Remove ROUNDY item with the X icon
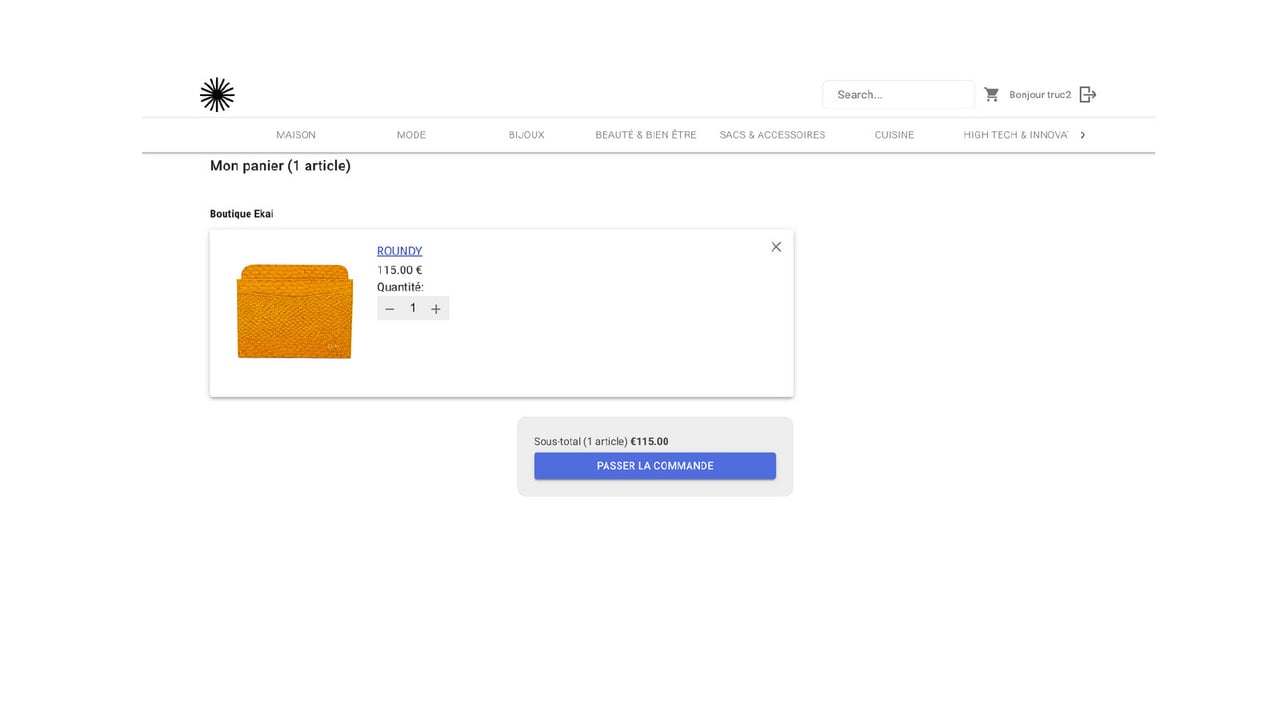The width and height of the screenshot is (1280, 720). tap(776, 247)
